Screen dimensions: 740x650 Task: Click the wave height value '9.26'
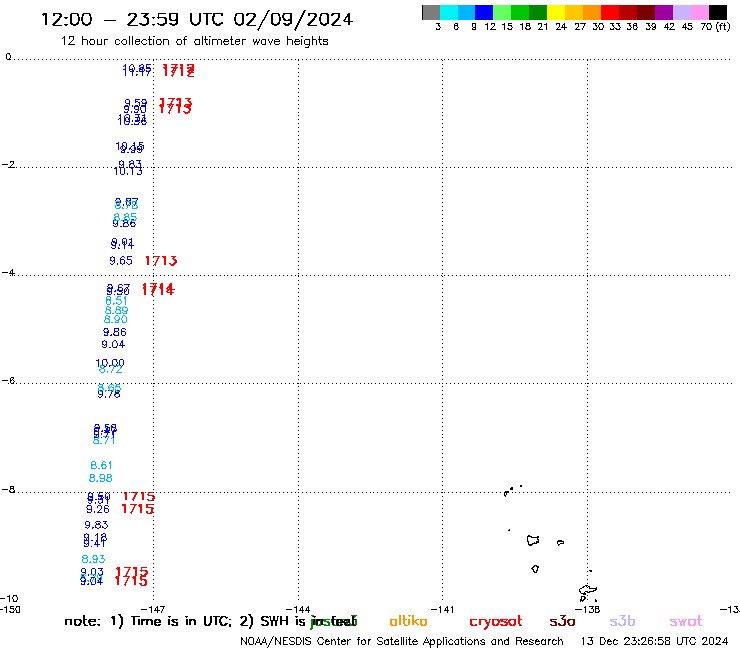pyautogui.click(x=98, y=509)
